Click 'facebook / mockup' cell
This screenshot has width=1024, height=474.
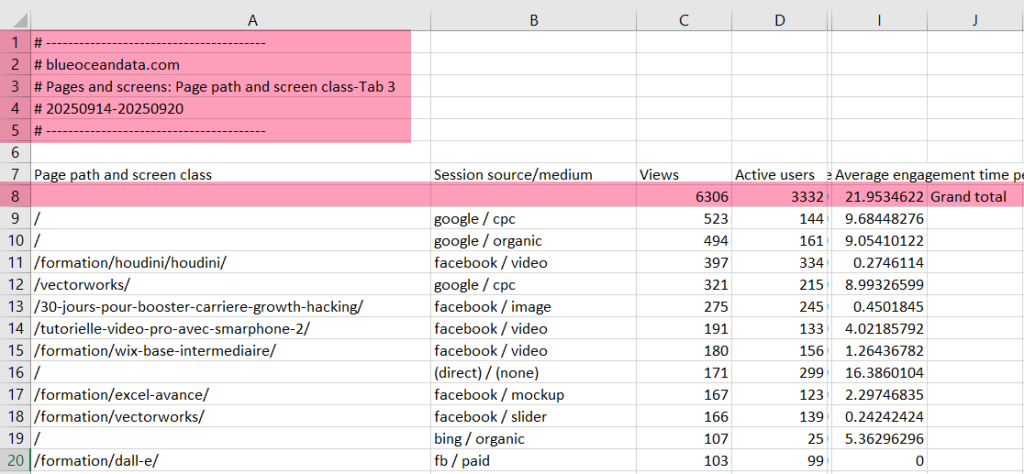click(534, 394)
